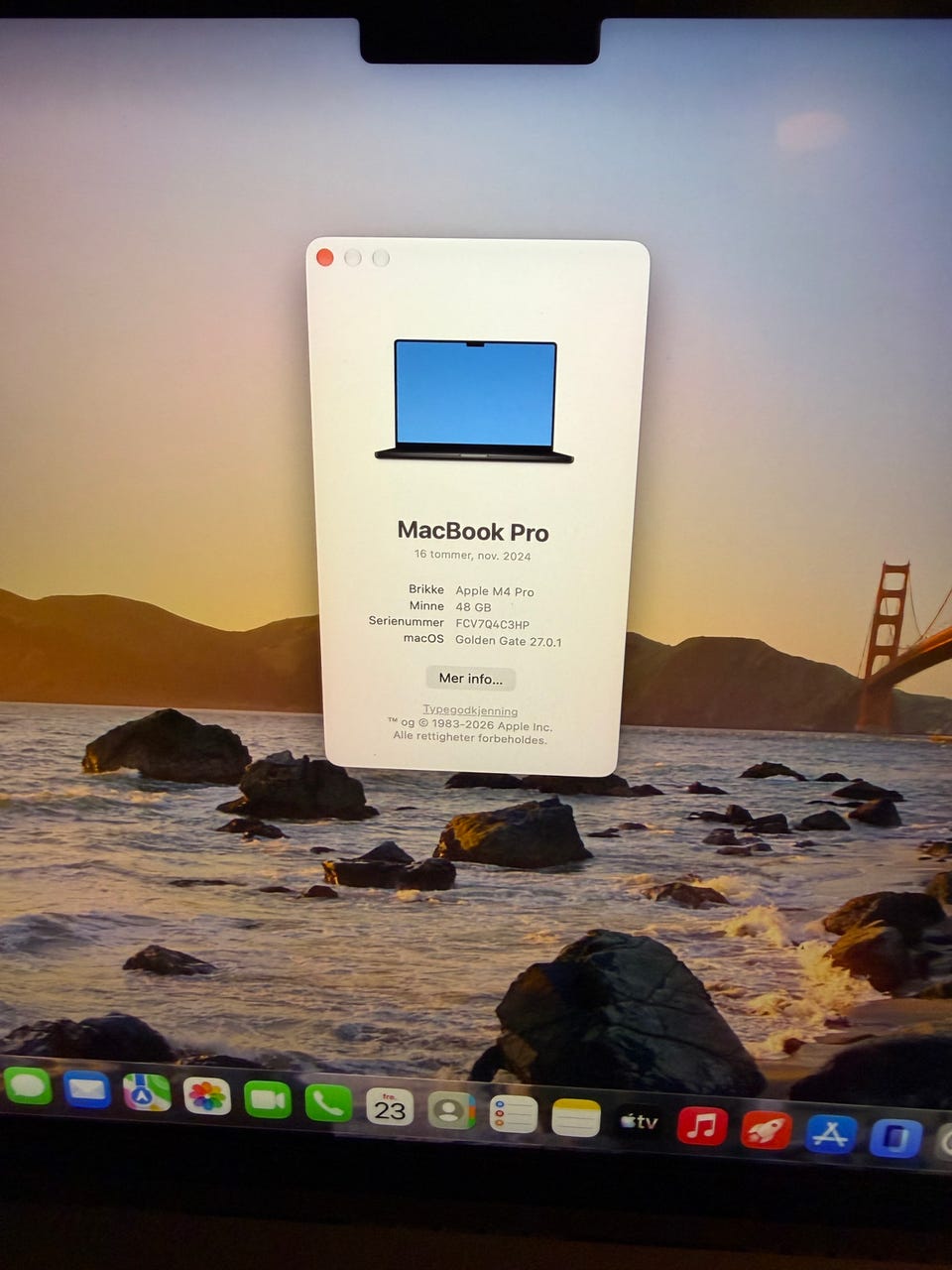Open the Typegodkjenning link
The image size is (952, 1270).
(470, 710)
